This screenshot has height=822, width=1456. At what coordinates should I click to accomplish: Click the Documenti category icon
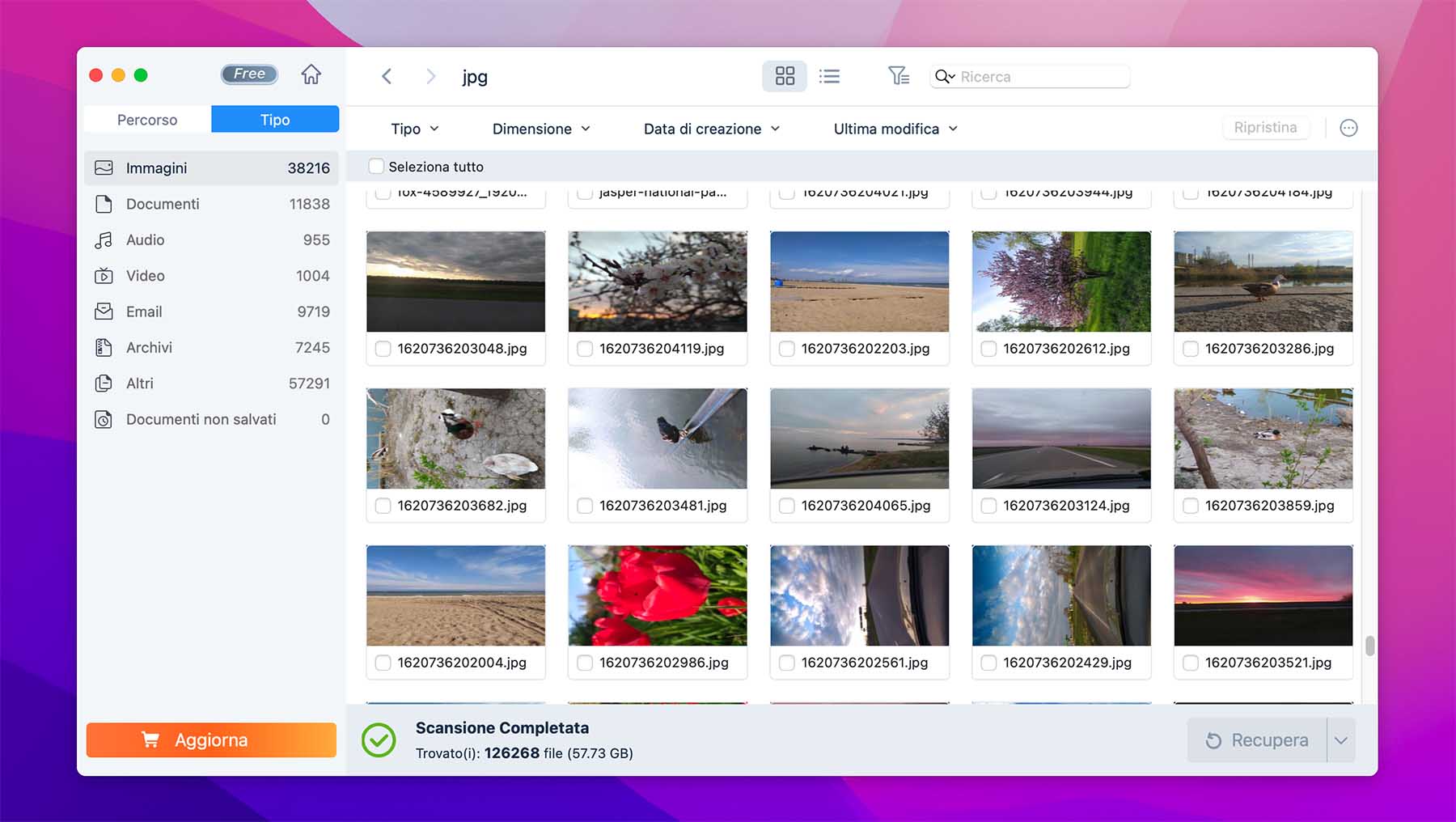click(x=104, y=204)
